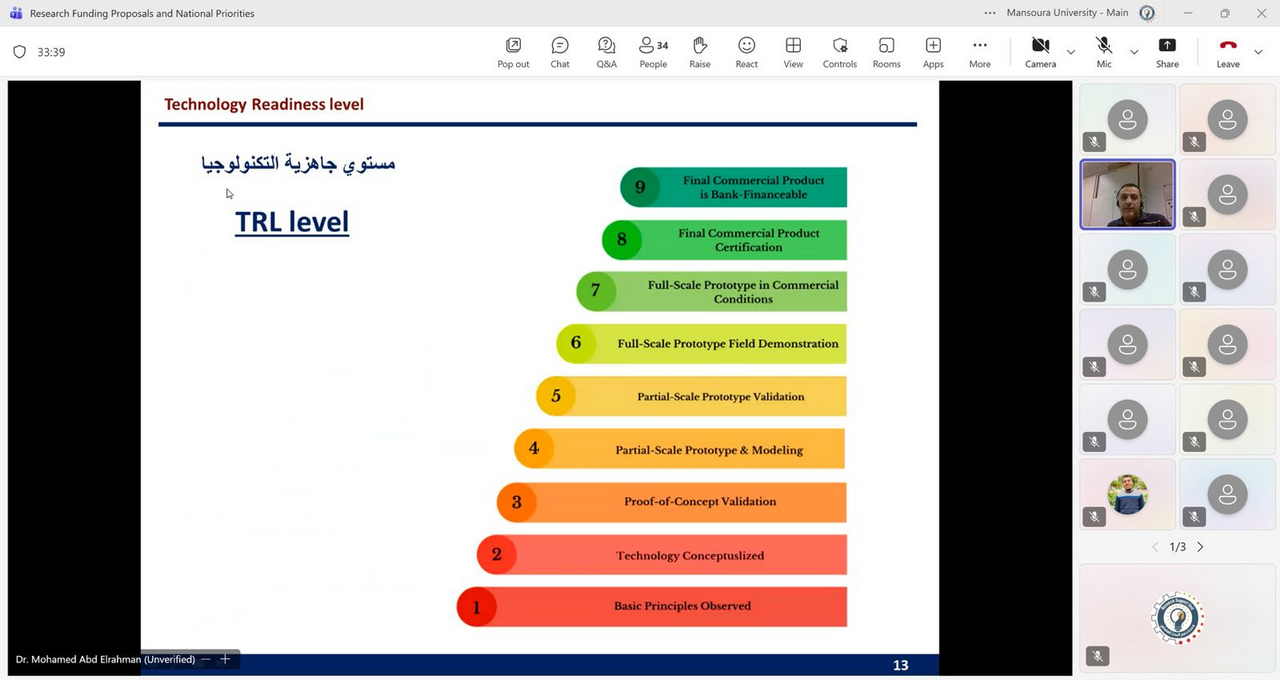Open Leave options dropdown arrow
The width and height of the screenshot is (1280, 680).
point(1258,52)
